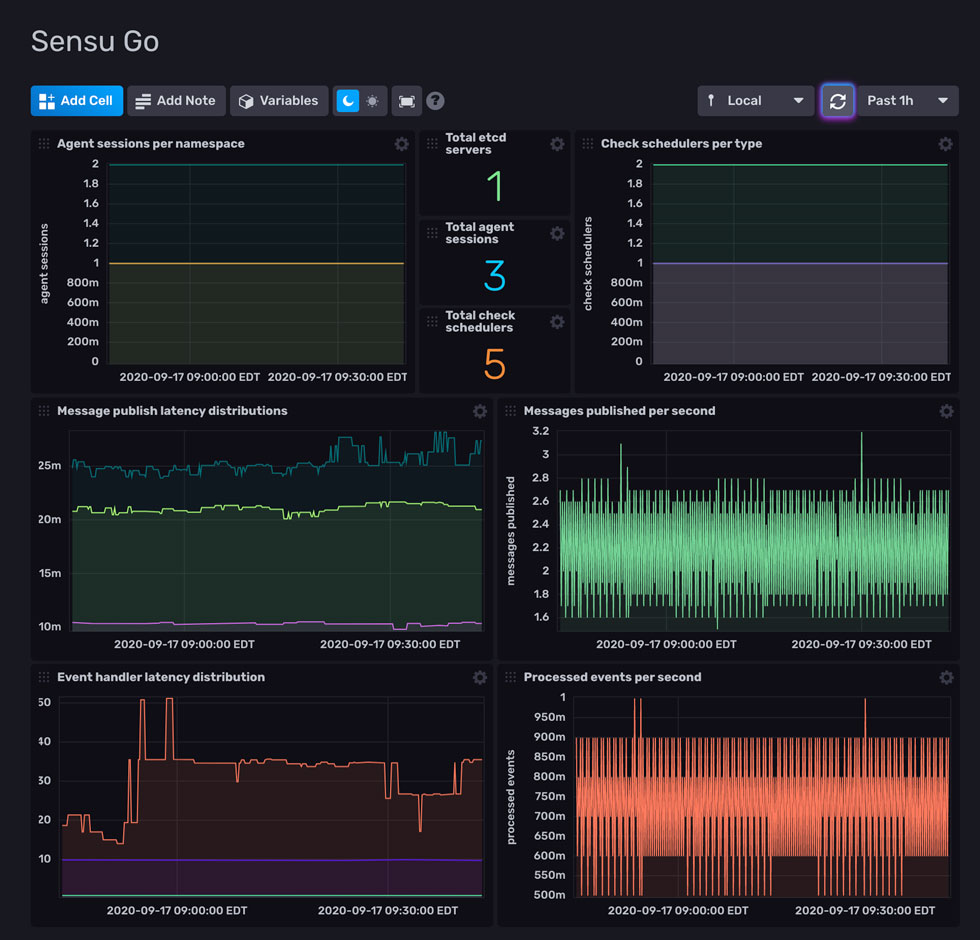Image resolution: width=980 pixels, height=940 pixels.
Task: Open settings for Check schedulers per type
Action: tap(946, 144)
